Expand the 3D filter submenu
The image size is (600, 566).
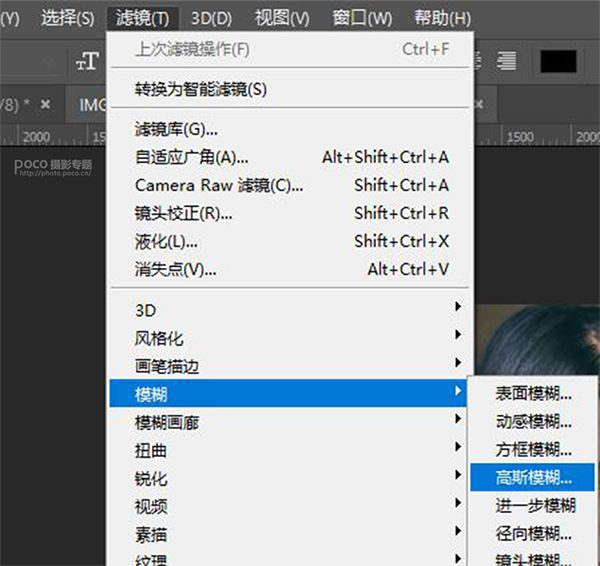click(x=289, y=310)
